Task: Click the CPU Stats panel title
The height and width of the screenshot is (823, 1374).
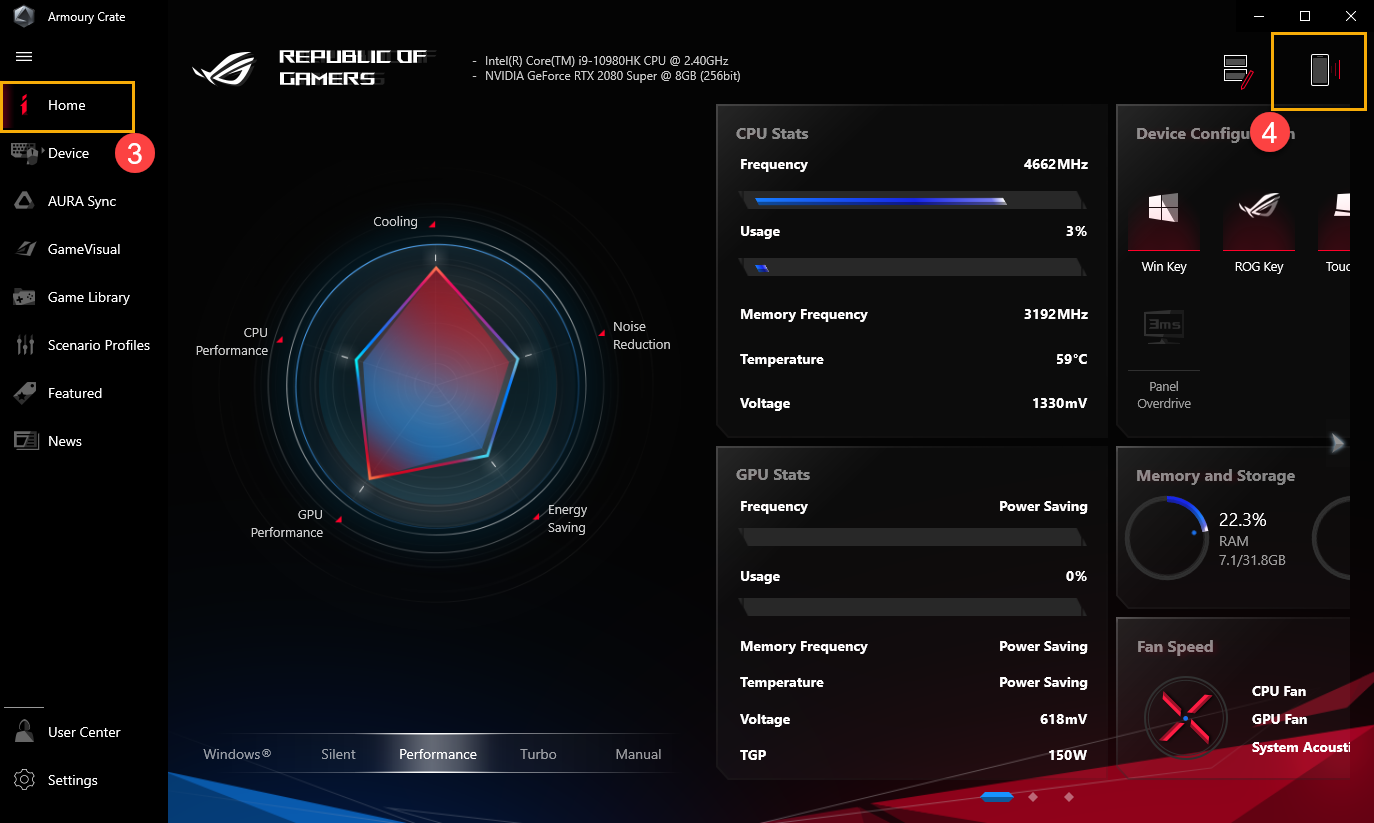Action: (772, 134)
